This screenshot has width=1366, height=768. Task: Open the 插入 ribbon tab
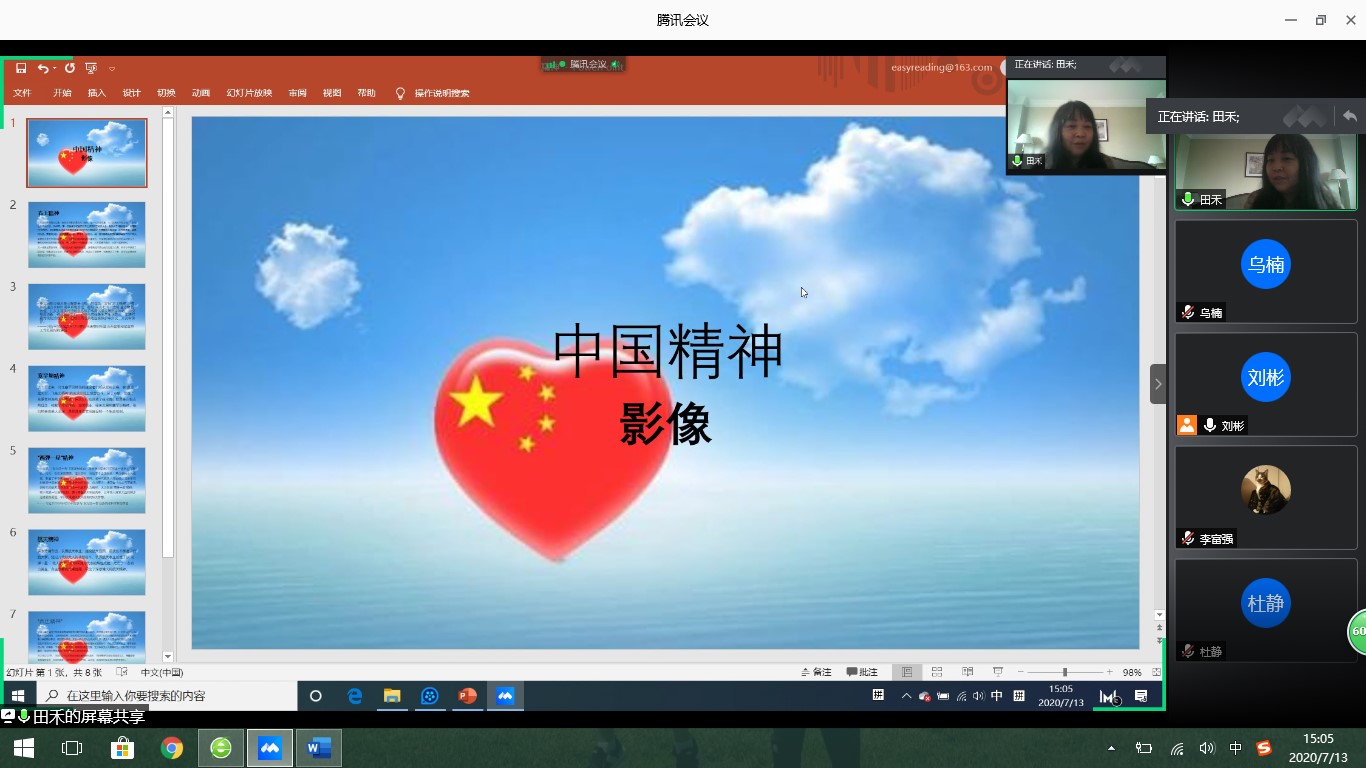(x=97, y=93)
